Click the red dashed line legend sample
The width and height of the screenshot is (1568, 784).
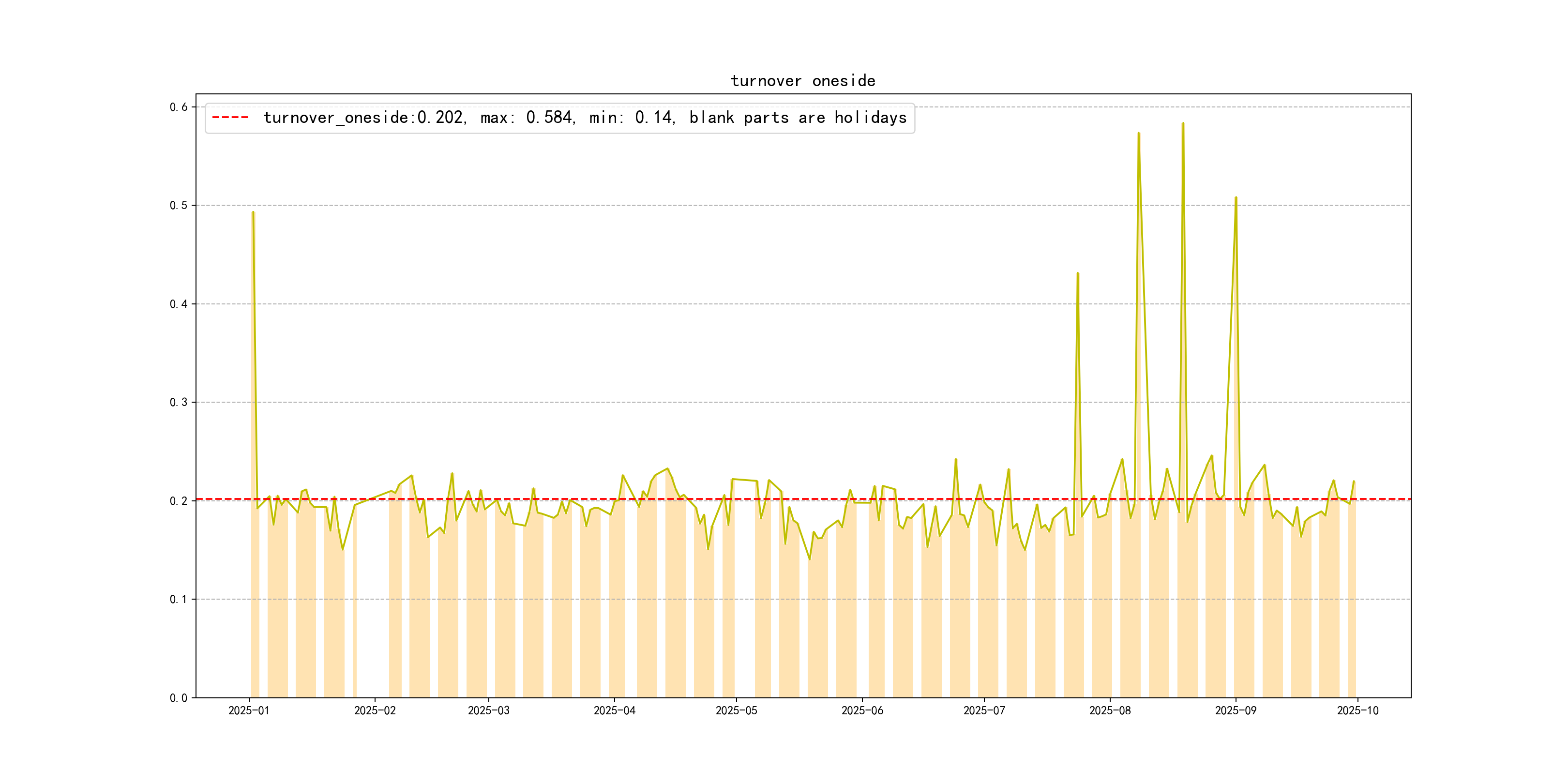[x=230, y=118]
